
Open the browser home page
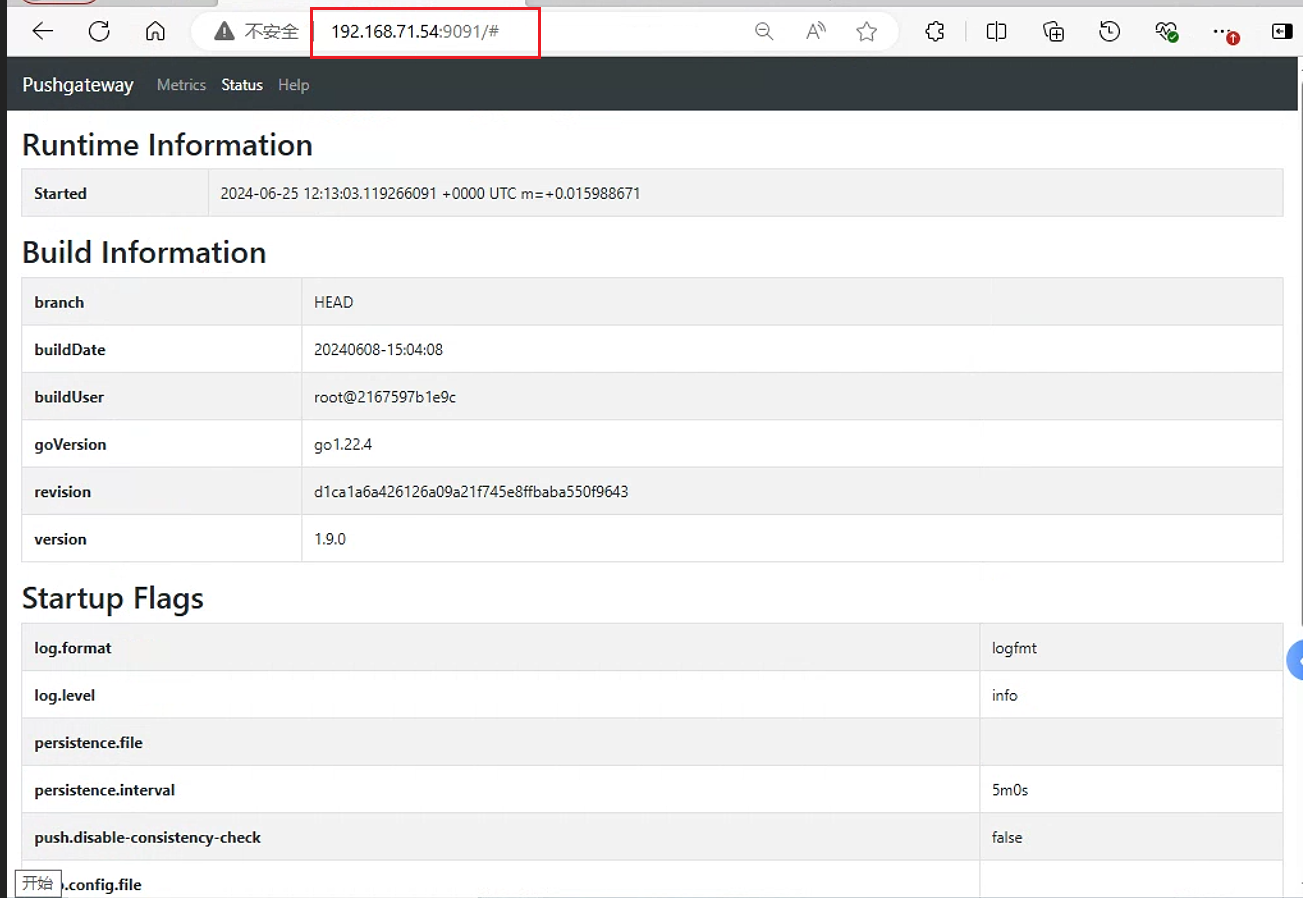pyautogui.click(x=155, y=32)
